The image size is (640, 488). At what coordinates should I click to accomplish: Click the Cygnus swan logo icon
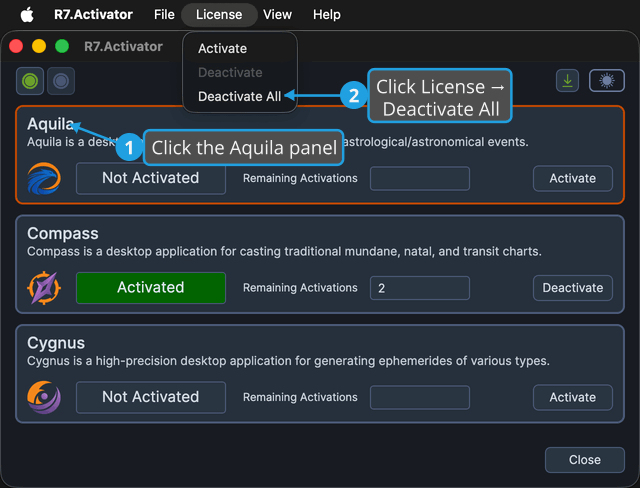tap(44, 397)
